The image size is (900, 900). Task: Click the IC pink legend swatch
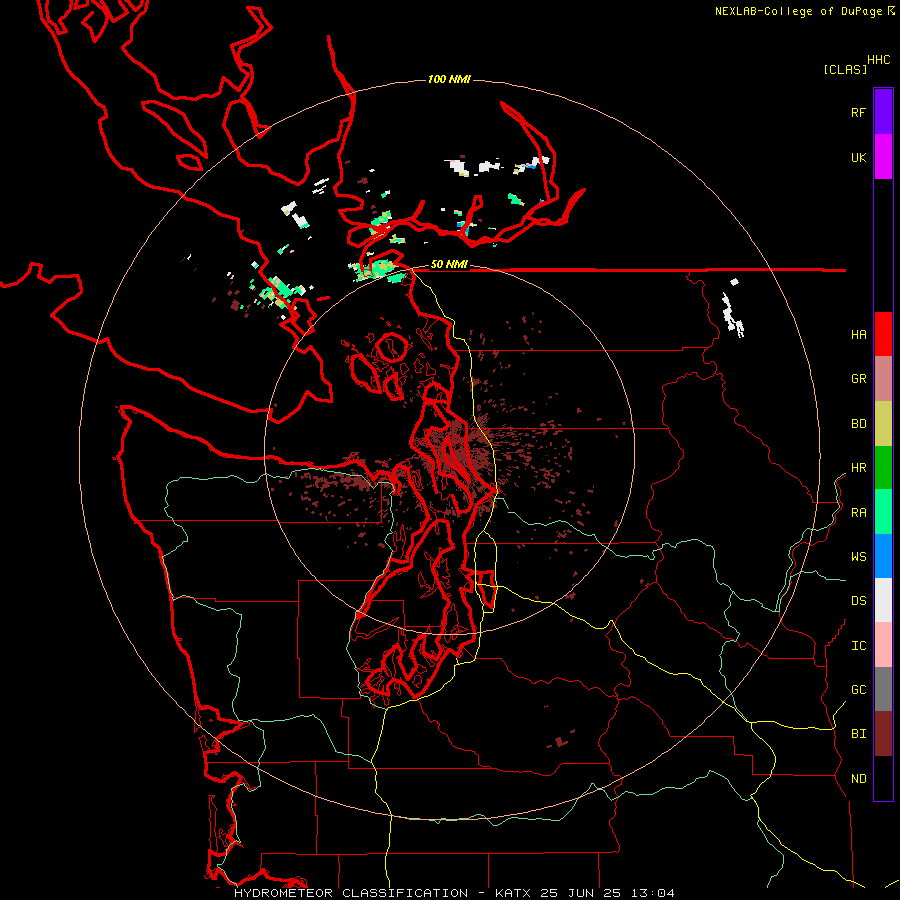click(883, 645)
